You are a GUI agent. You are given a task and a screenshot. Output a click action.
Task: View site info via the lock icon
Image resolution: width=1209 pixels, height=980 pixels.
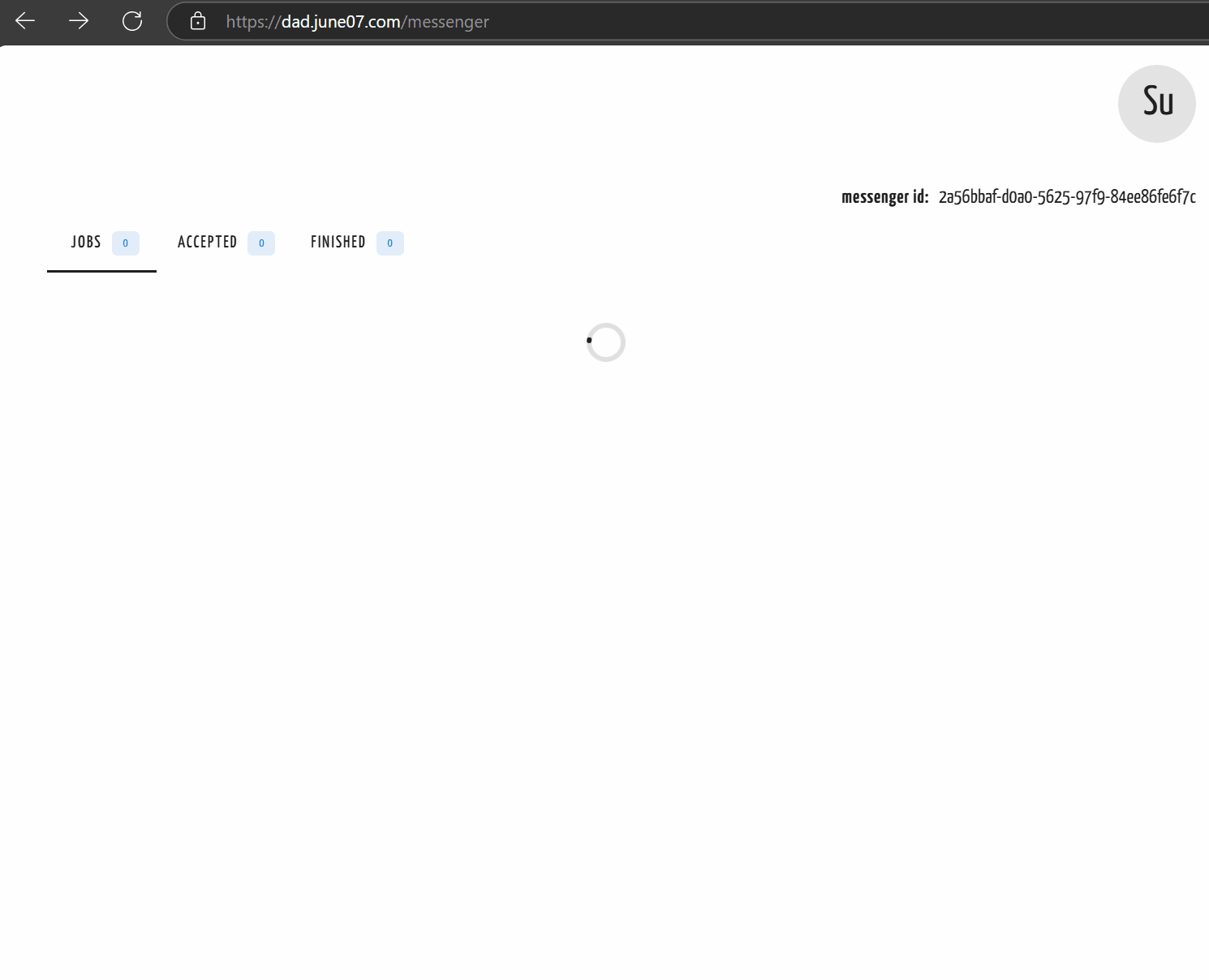coord(198,21)
